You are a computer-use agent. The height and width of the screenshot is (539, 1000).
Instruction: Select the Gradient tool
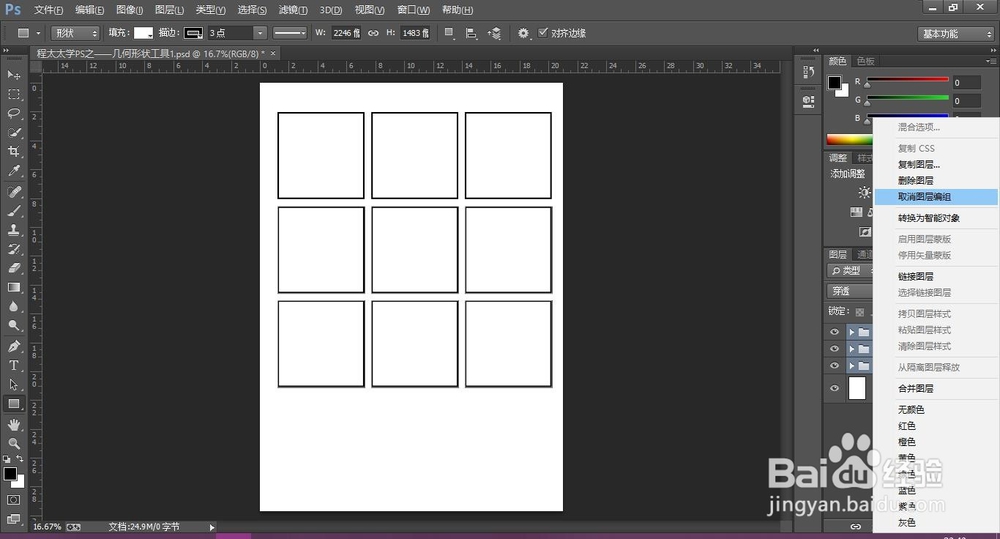pyautogui.click(x=13, y=288)
